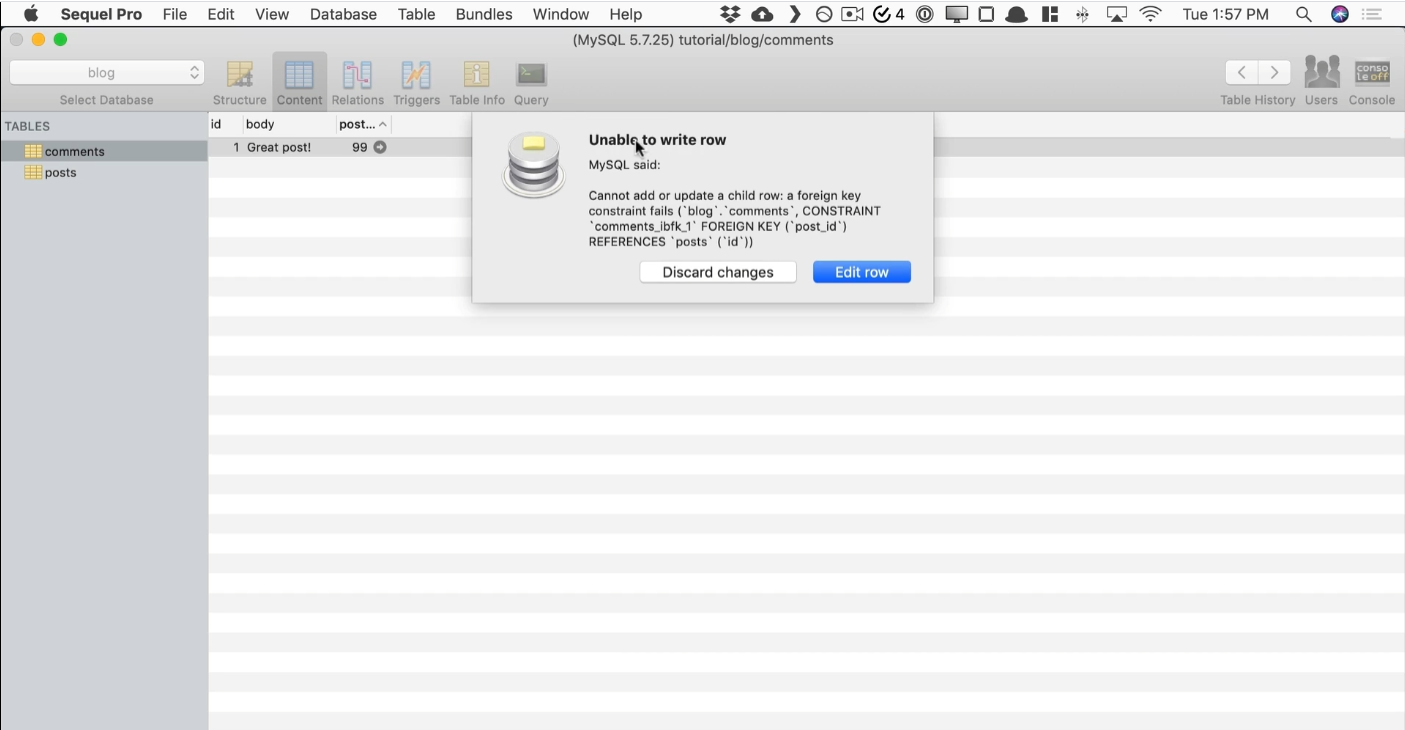The image size is (1405, 730).
Task: Launch Siri from the menu bar
Action: tap(1340, 14)
